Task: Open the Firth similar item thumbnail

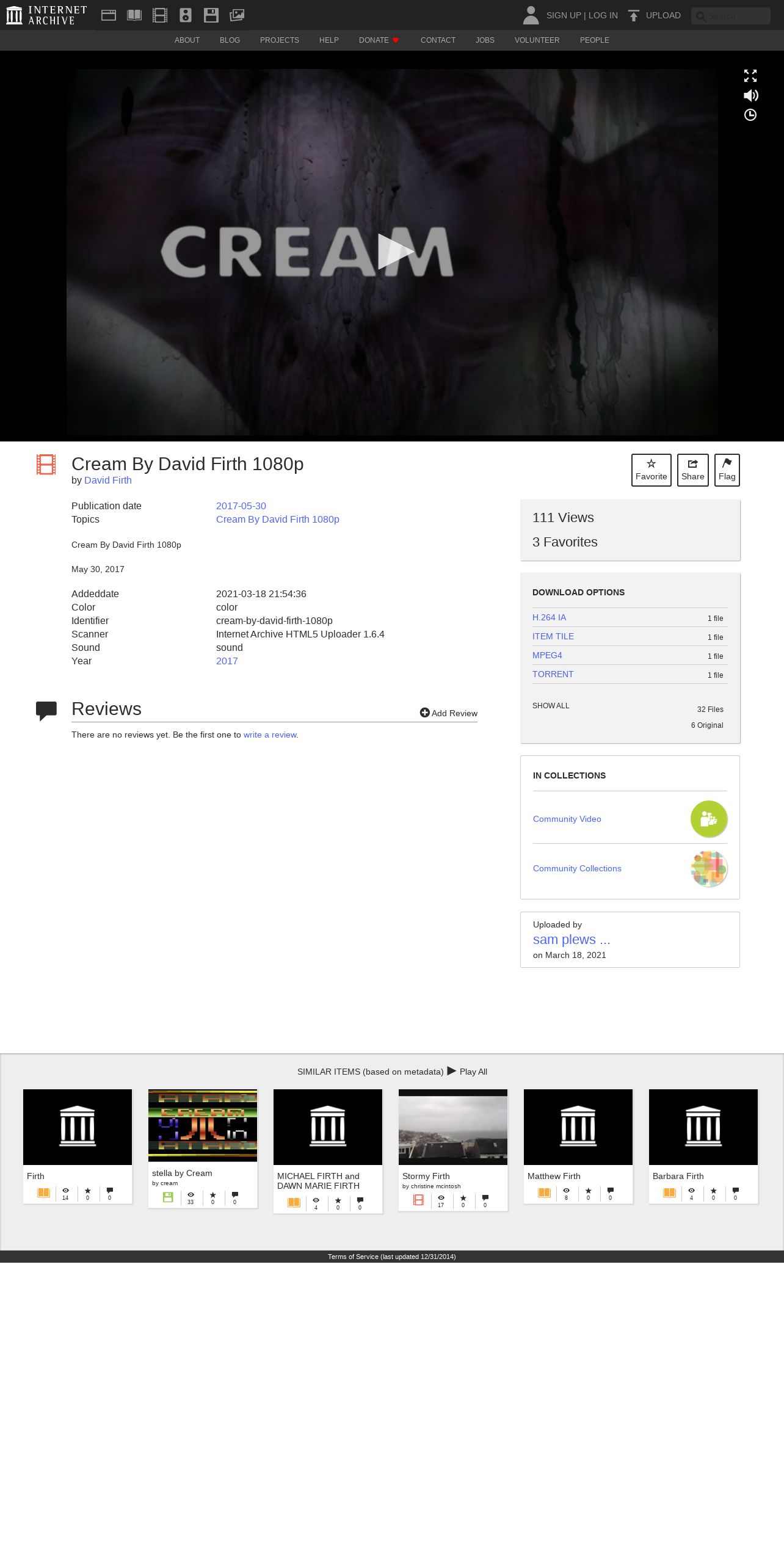Action: point(78,1127)
